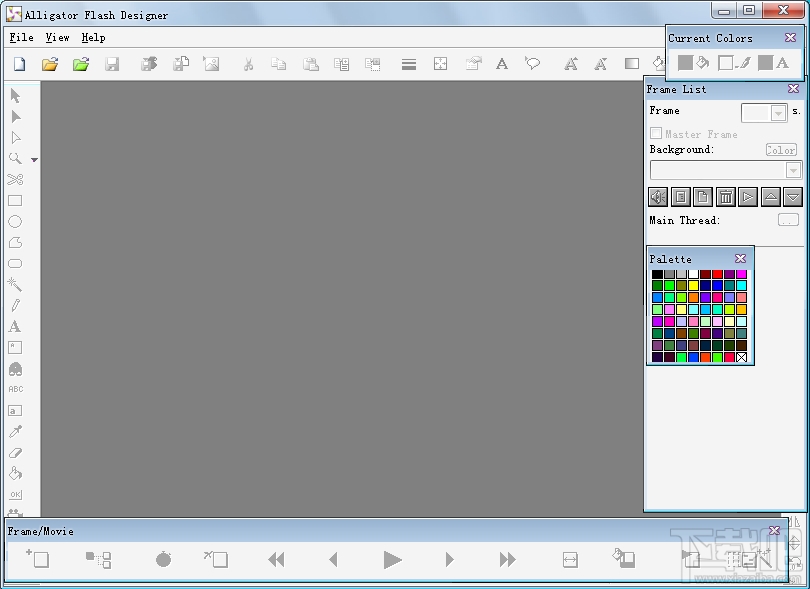Viewport: 810px width, 589px height.
Task: Select the Ellipse shape tool
Action: click(15, 222)
